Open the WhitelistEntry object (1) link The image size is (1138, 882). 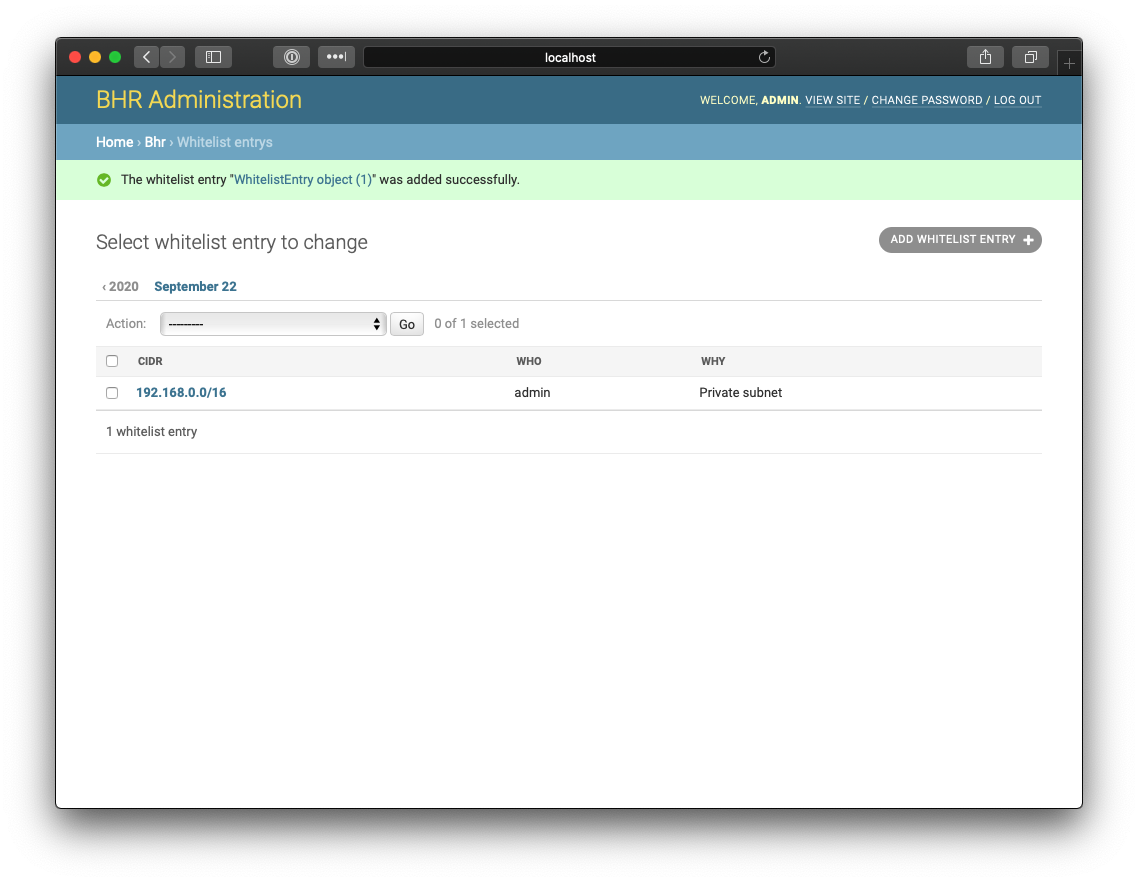(303, 179)
